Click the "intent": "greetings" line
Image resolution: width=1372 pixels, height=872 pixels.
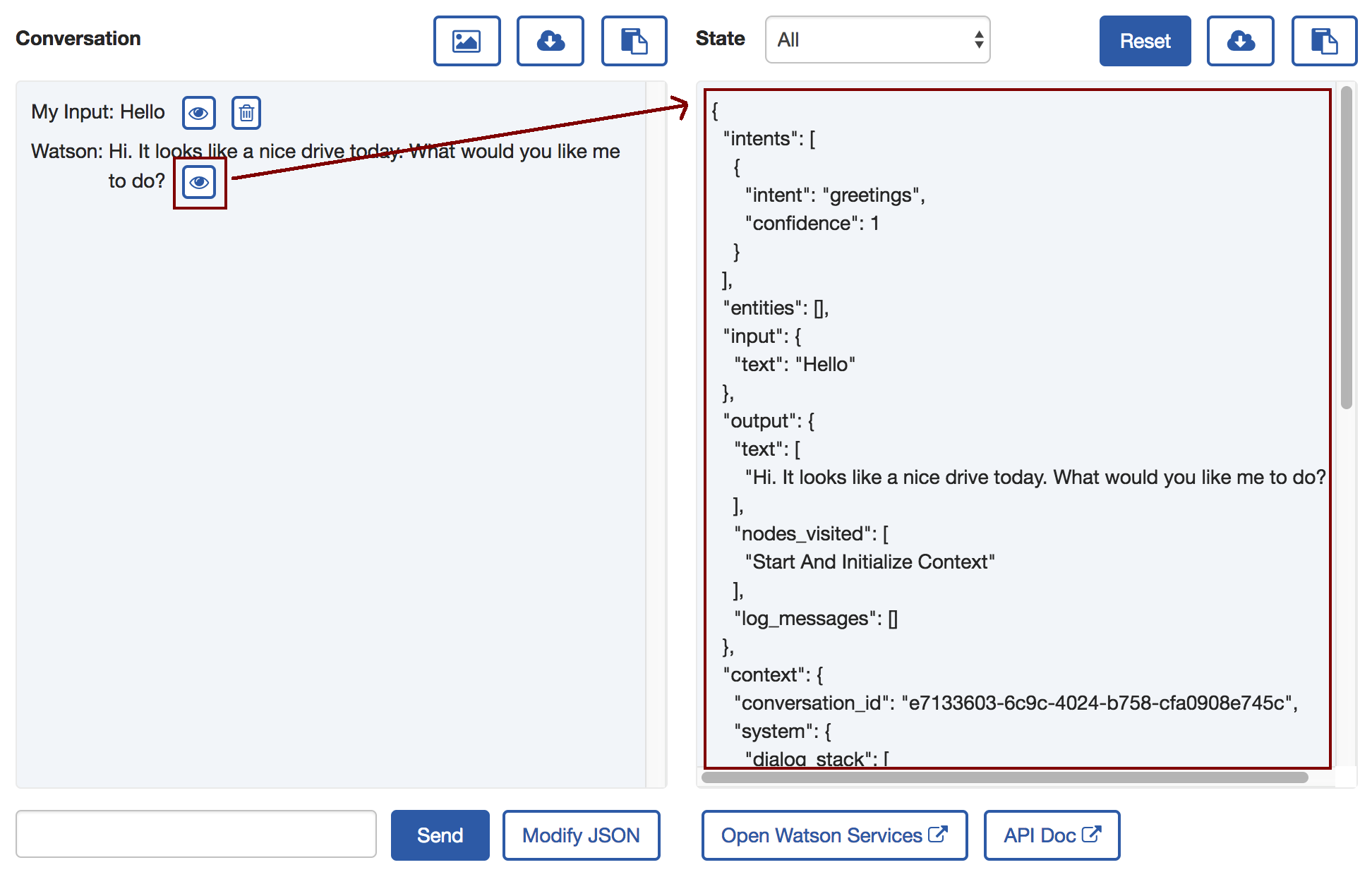[x=835, y=195]
